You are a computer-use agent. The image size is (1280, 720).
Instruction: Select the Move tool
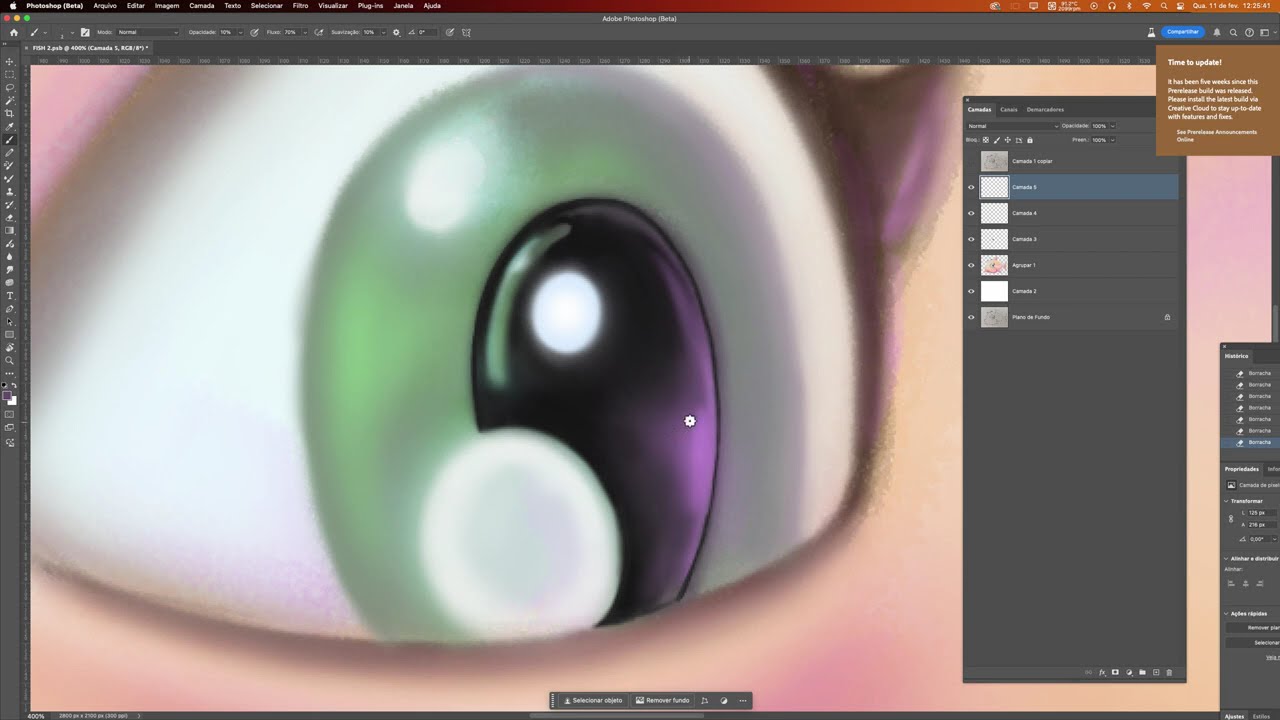10,62
